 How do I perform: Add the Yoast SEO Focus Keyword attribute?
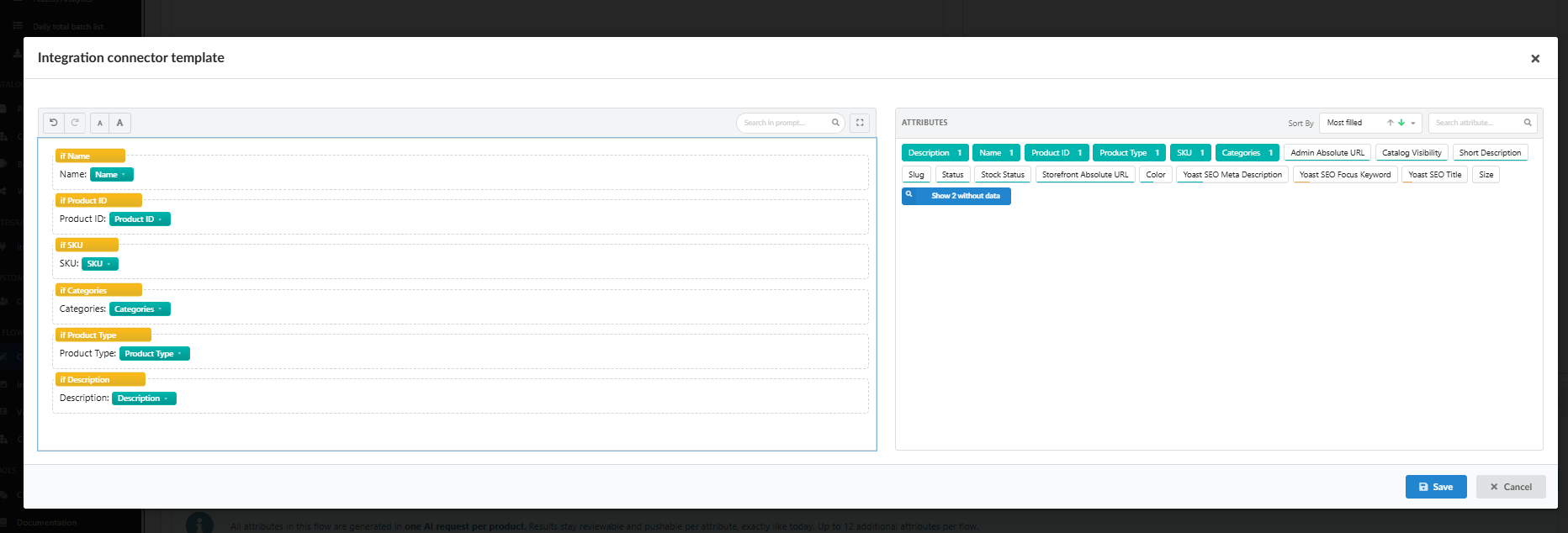coord(1345,175)
